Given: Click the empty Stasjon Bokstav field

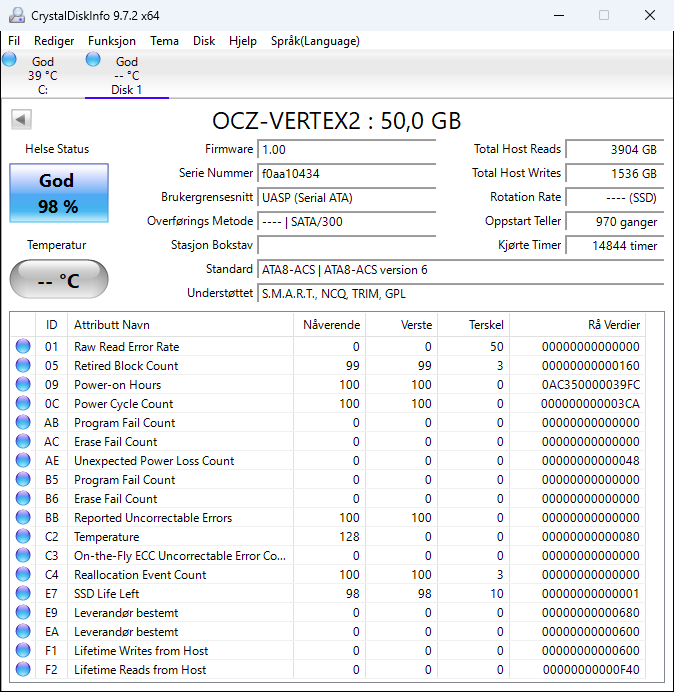Looking at the screenshot, I should pyautogui.click(x=346, y=245).
